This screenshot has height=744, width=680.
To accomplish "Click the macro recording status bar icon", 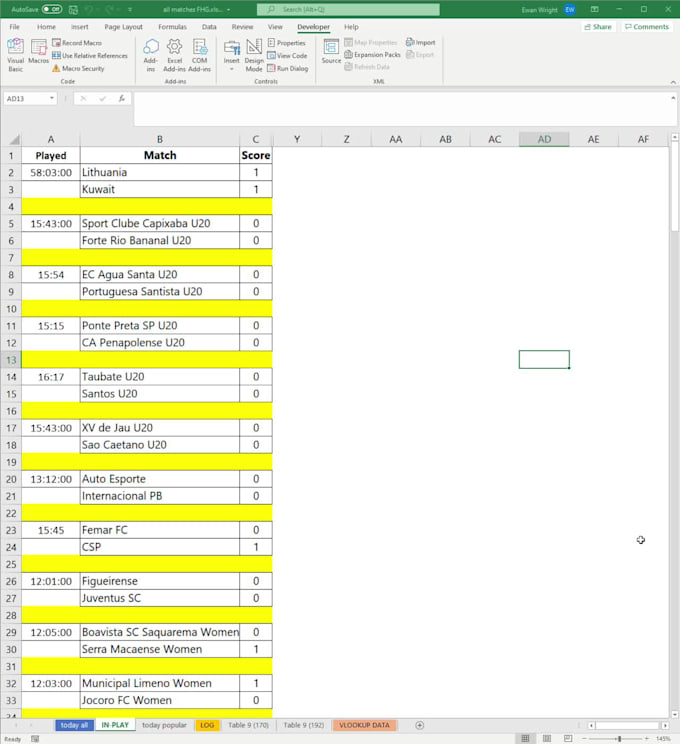I will tap(35, 739).
